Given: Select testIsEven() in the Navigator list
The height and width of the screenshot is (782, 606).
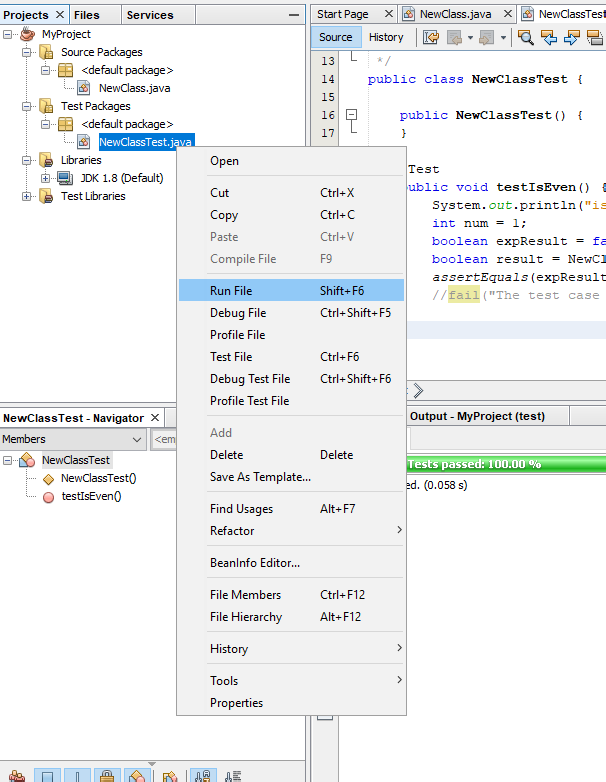Looking at the screenshot, I should pyautogui.click(x=91, y=496).
